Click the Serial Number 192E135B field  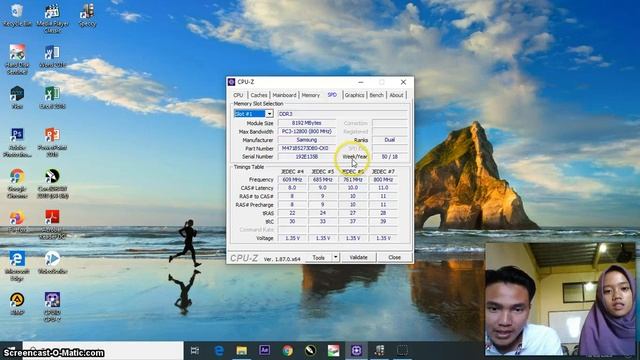307,157
